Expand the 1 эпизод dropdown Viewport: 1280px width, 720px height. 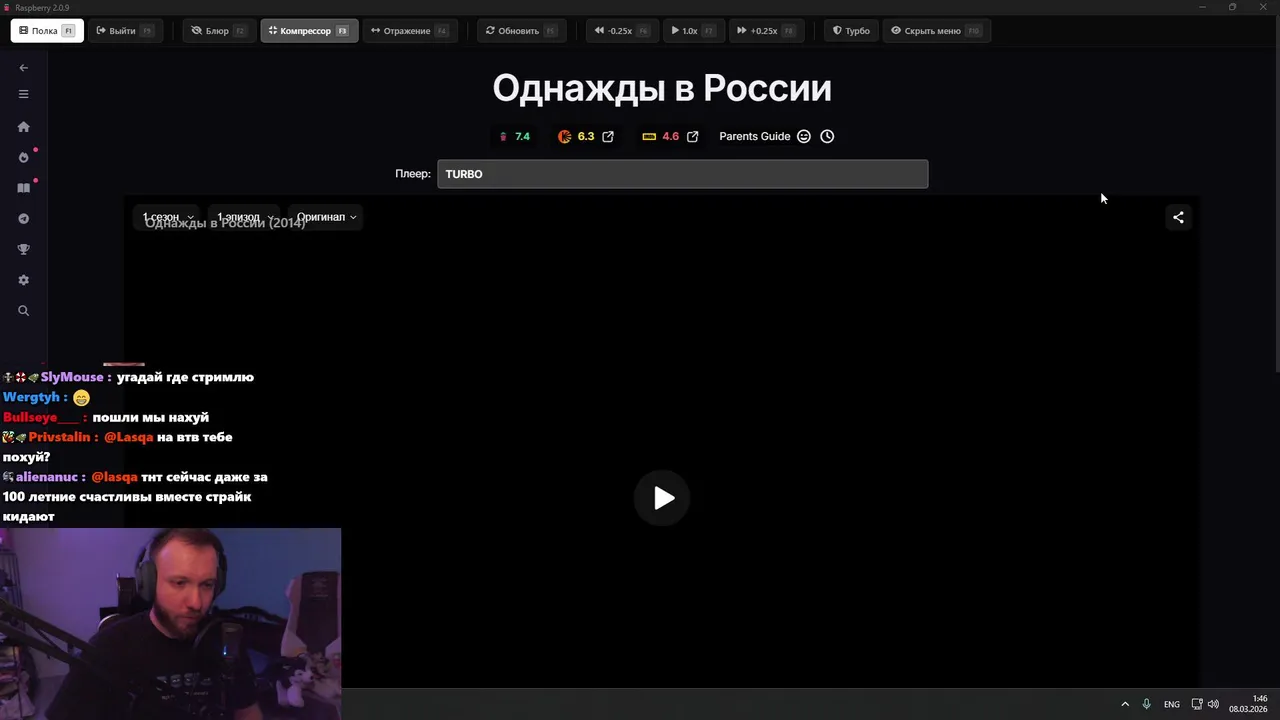click(245, 217)
